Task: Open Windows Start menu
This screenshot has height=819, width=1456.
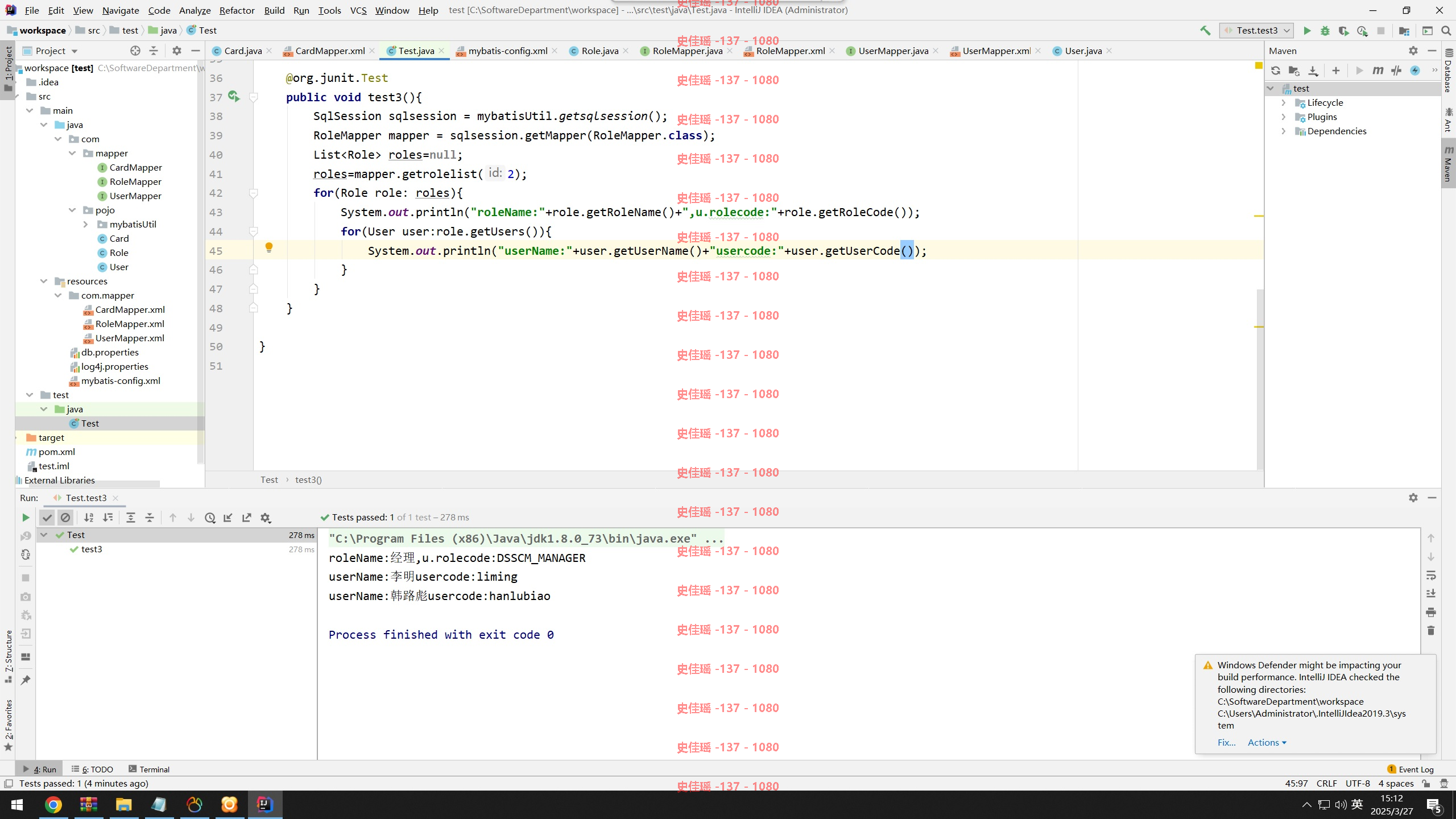Action: 17,805
